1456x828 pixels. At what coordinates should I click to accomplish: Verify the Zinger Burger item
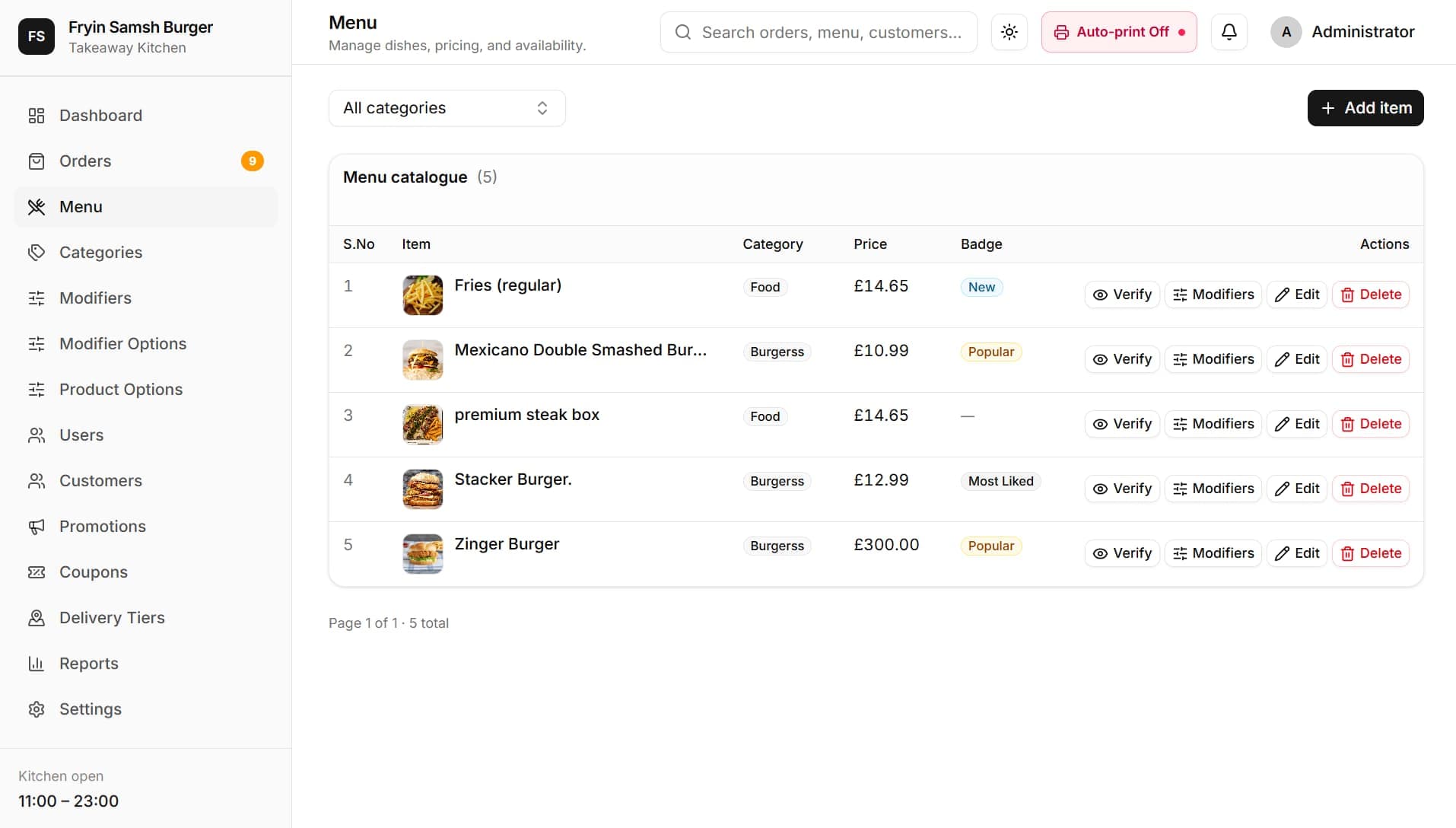click(1122, 553)
